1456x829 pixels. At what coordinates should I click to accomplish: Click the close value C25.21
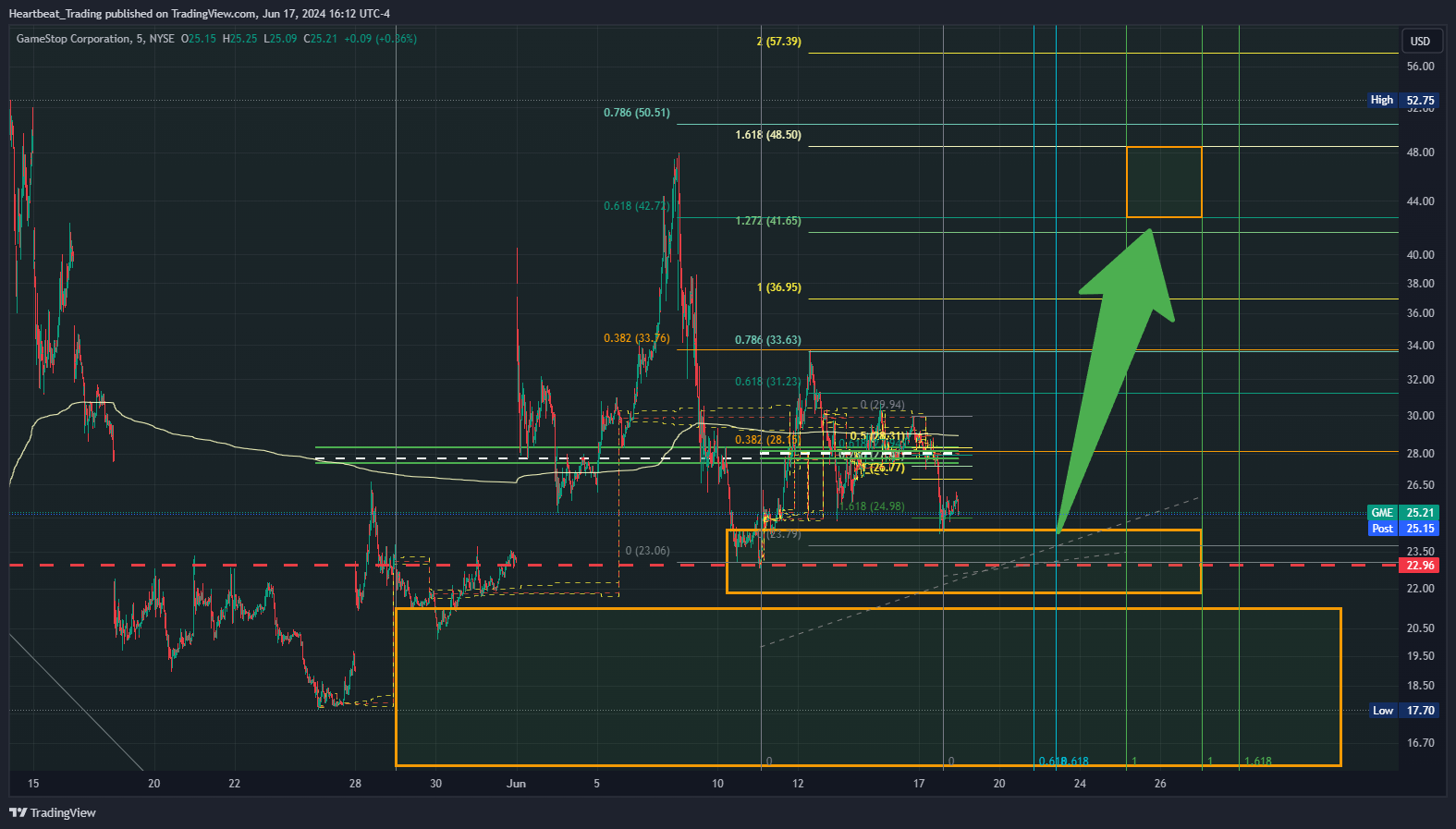321,39
